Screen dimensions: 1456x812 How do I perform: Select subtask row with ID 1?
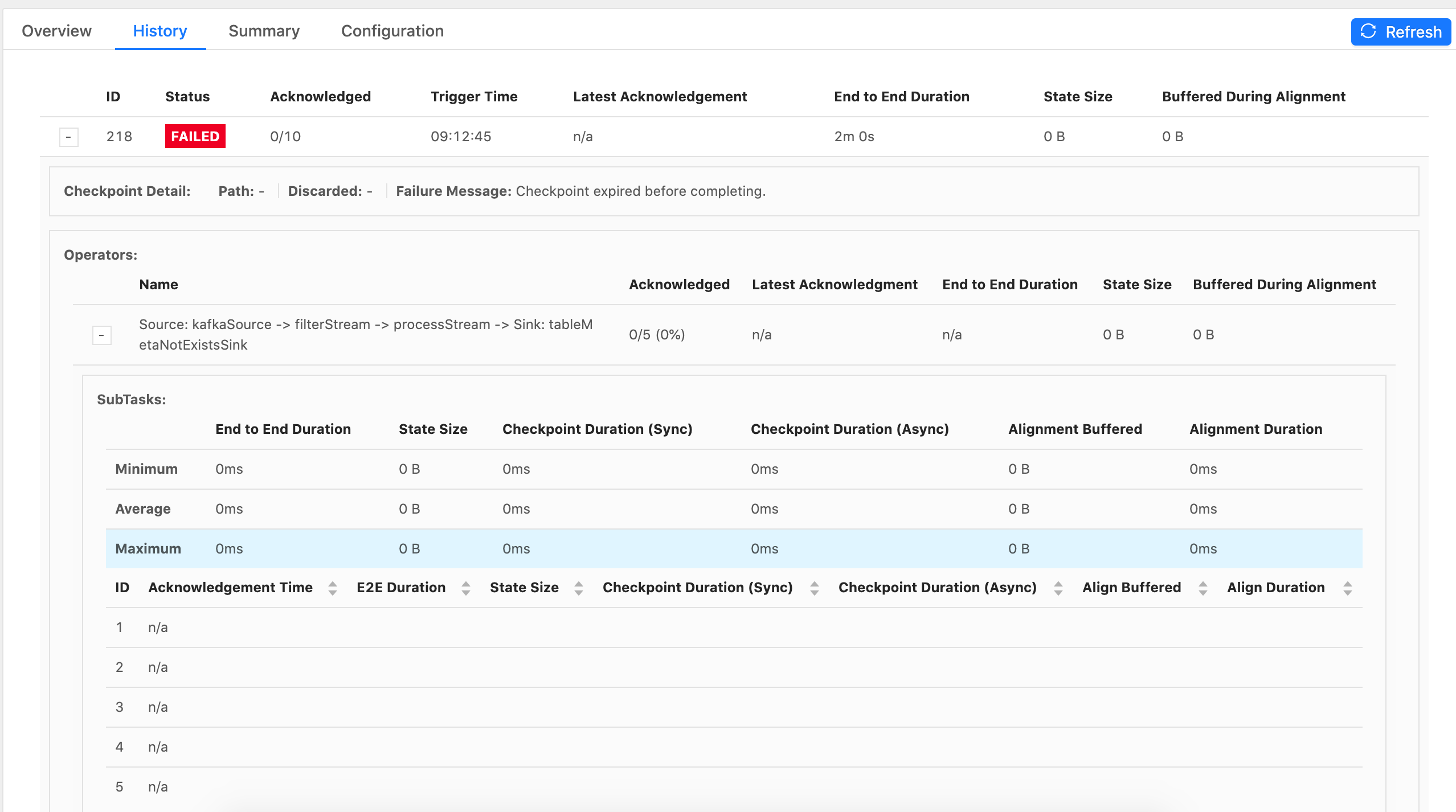tap(734, 628)
